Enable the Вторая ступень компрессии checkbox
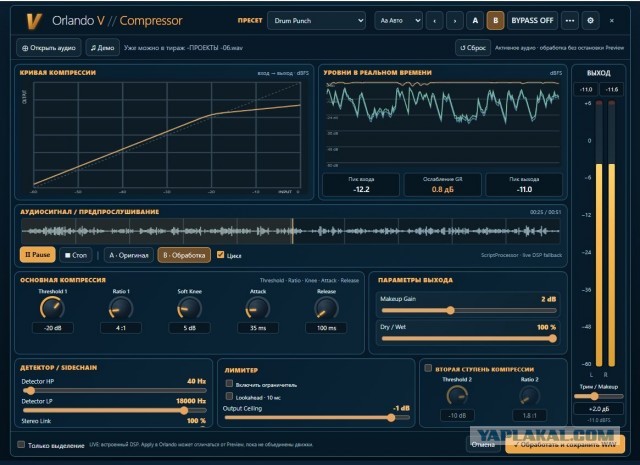The image size is (640, 465). click(x=428, y=368)
